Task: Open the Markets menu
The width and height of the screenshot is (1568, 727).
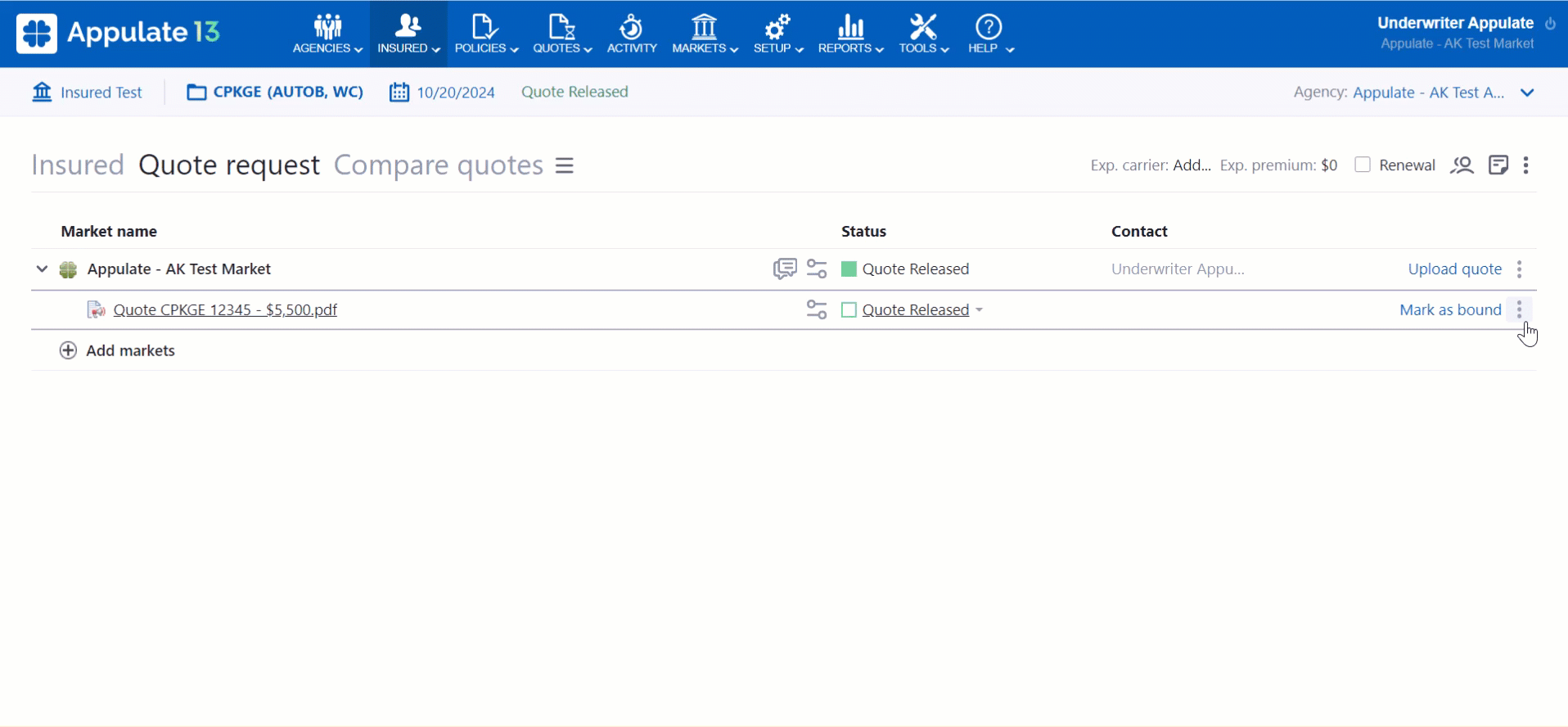Action: [704, 34]
